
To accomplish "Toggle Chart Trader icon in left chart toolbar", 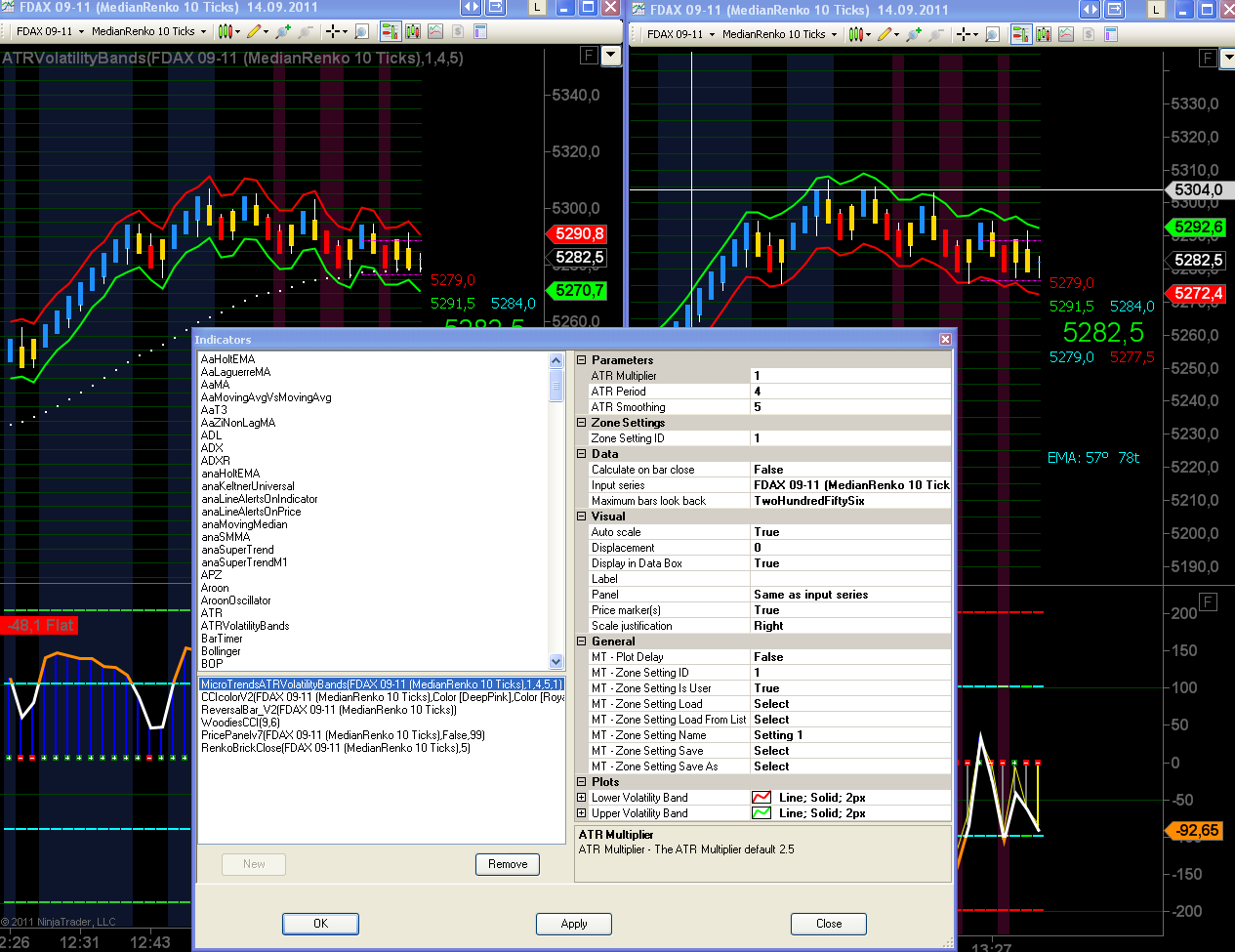I will [391, 31].
